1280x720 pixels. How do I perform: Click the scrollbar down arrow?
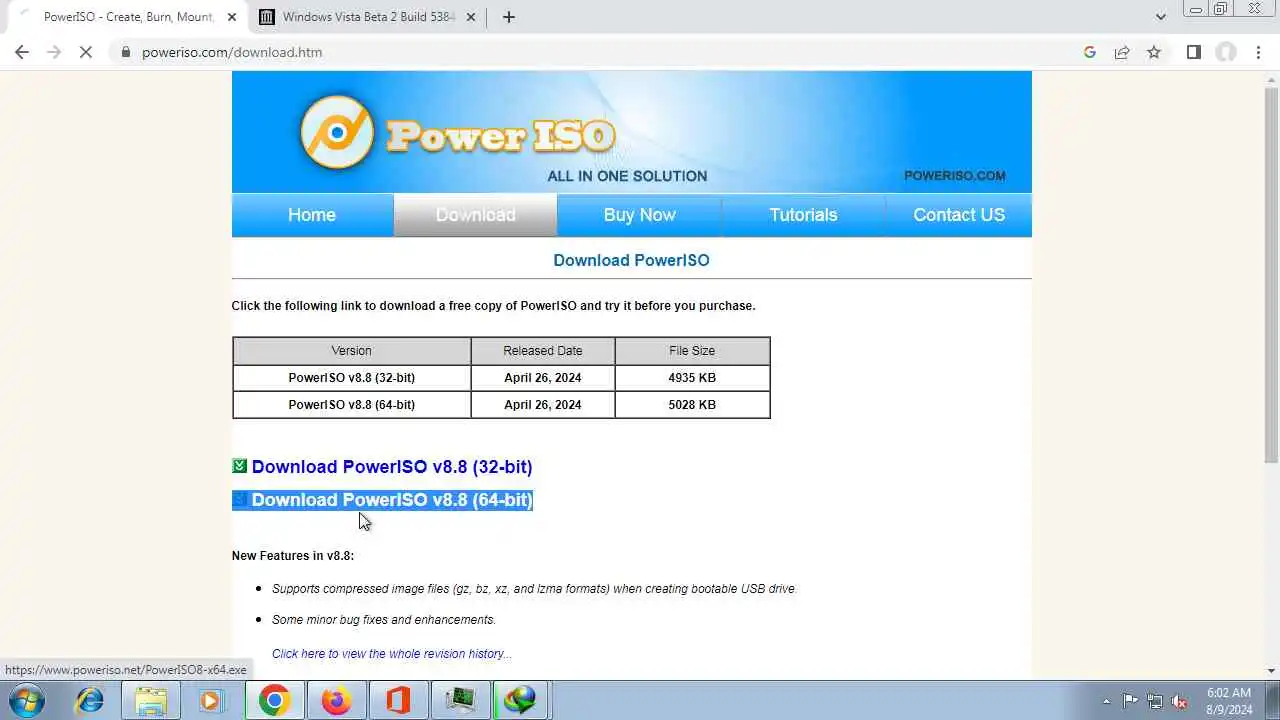coord(1271,671)
